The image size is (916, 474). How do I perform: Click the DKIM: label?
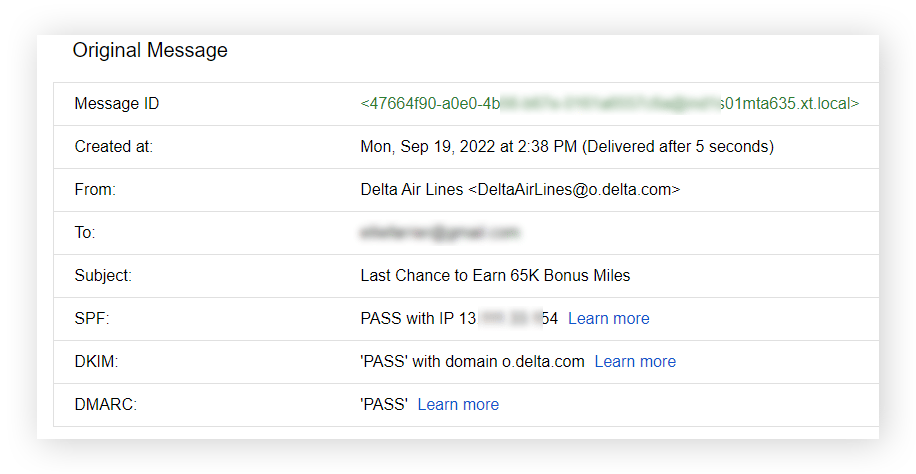pos(96,362)
